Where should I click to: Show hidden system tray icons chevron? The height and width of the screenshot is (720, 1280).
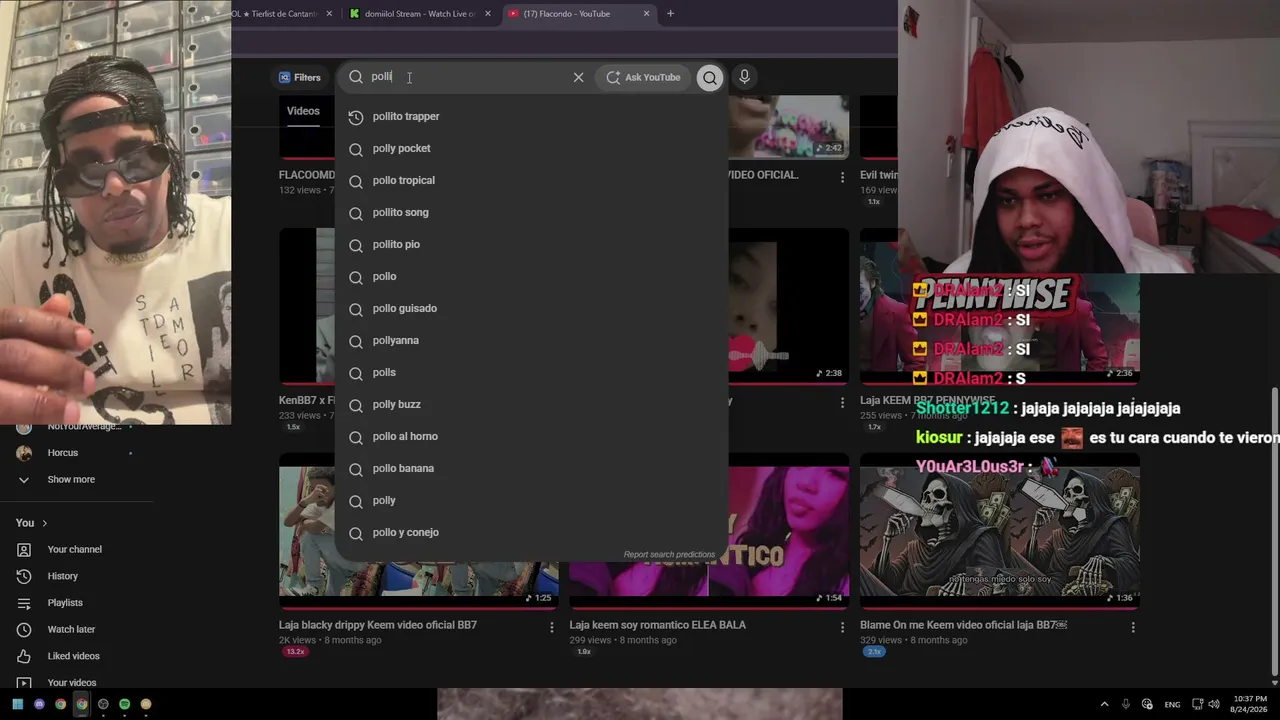[1104, 704]
